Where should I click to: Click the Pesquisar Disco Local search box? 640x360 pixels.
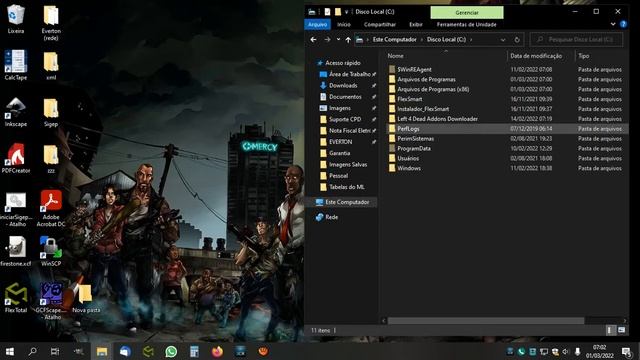coord(576,40)
